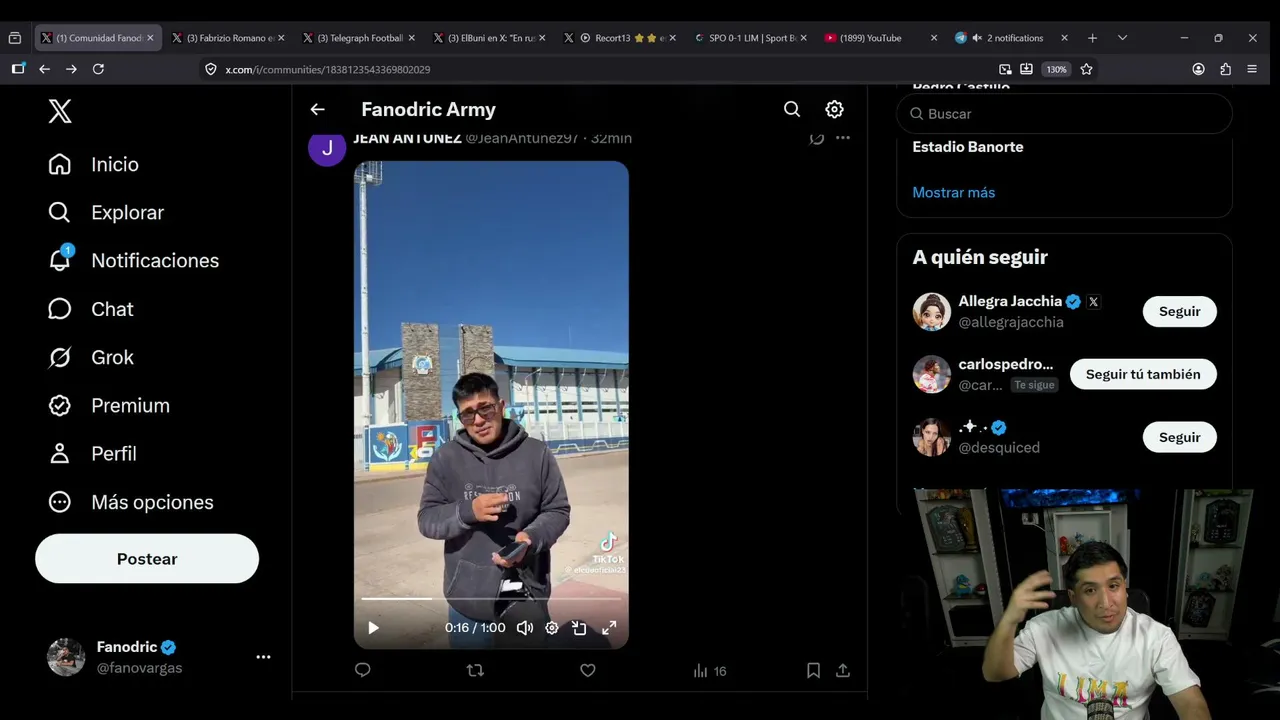Switch to Telegraph Football tab
Viewport: 1280px width, 720px height.
click(359, 38)
